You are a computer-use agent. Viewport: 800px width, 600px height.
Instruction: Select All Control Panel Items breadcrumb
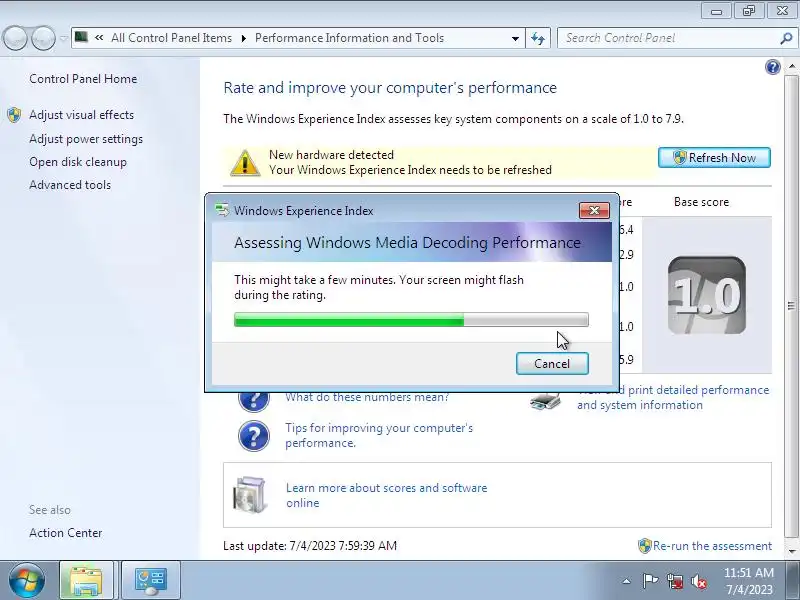171,38
